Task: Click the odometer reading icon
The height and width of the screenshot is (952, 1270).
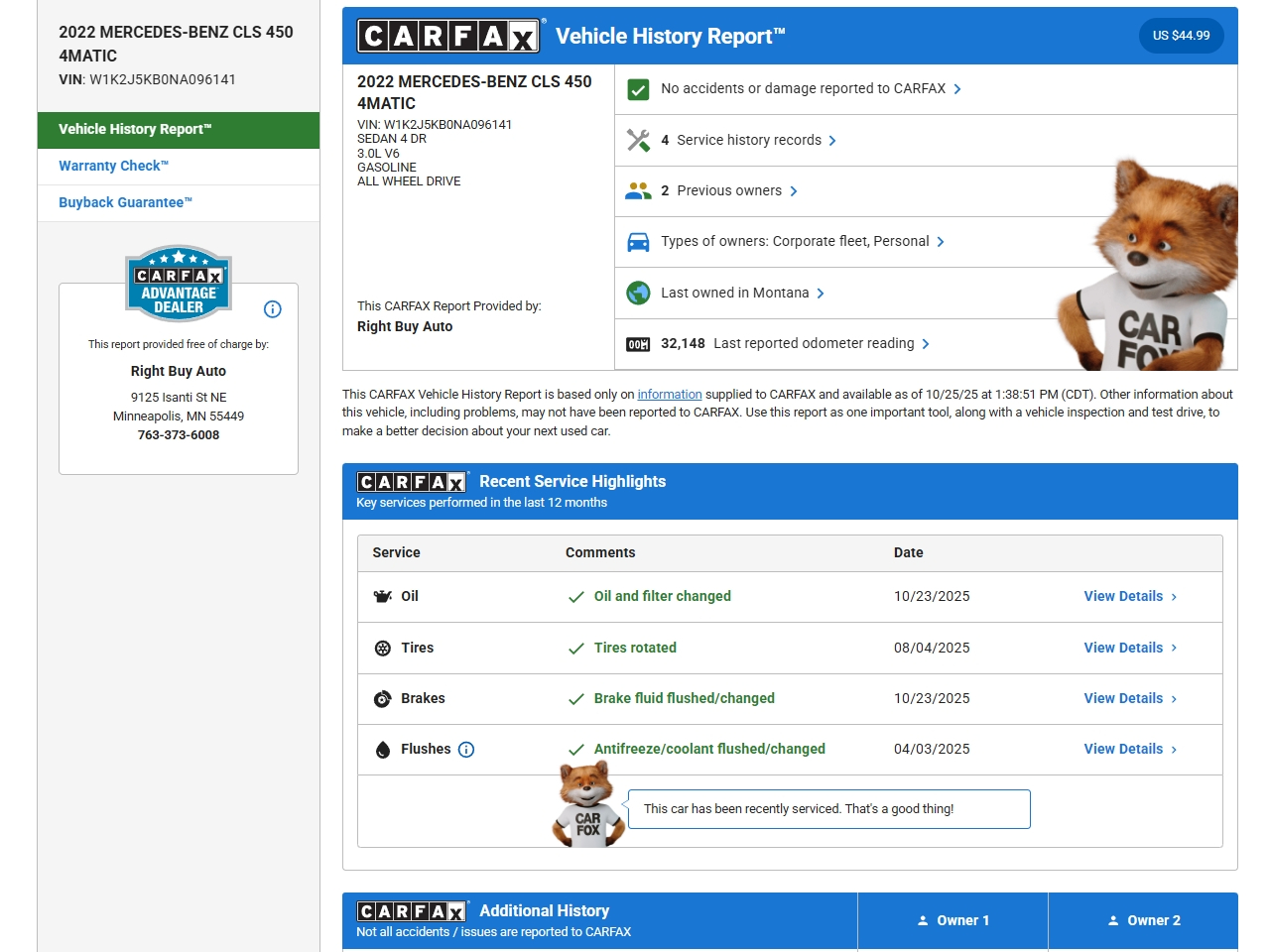Action: [x=638, y=344]
